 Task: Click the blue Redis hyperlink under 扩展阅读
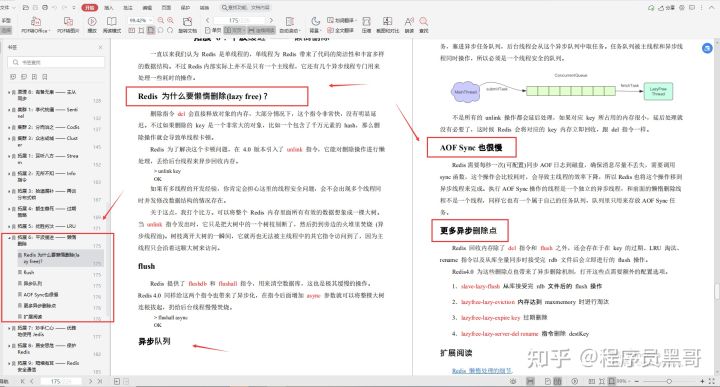tap(482, 370)
